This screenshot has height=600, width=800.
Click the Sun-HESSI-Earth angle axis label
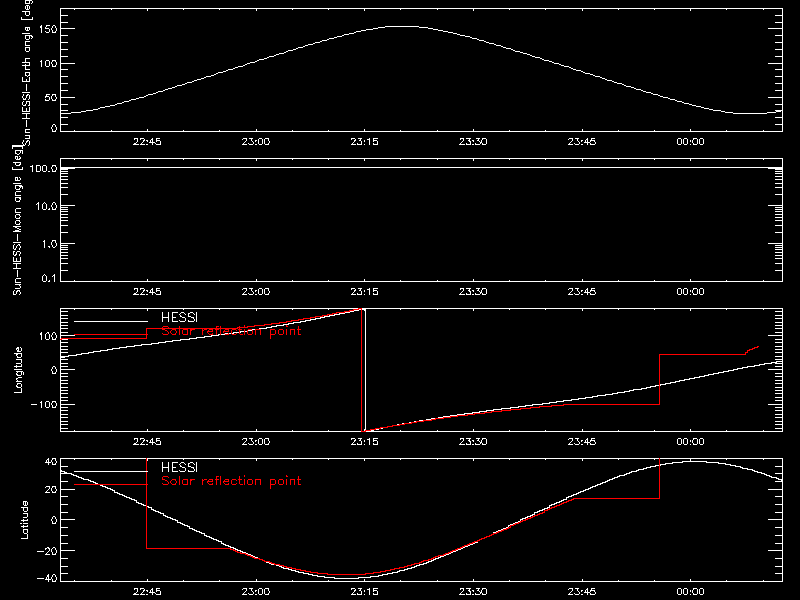27,72
